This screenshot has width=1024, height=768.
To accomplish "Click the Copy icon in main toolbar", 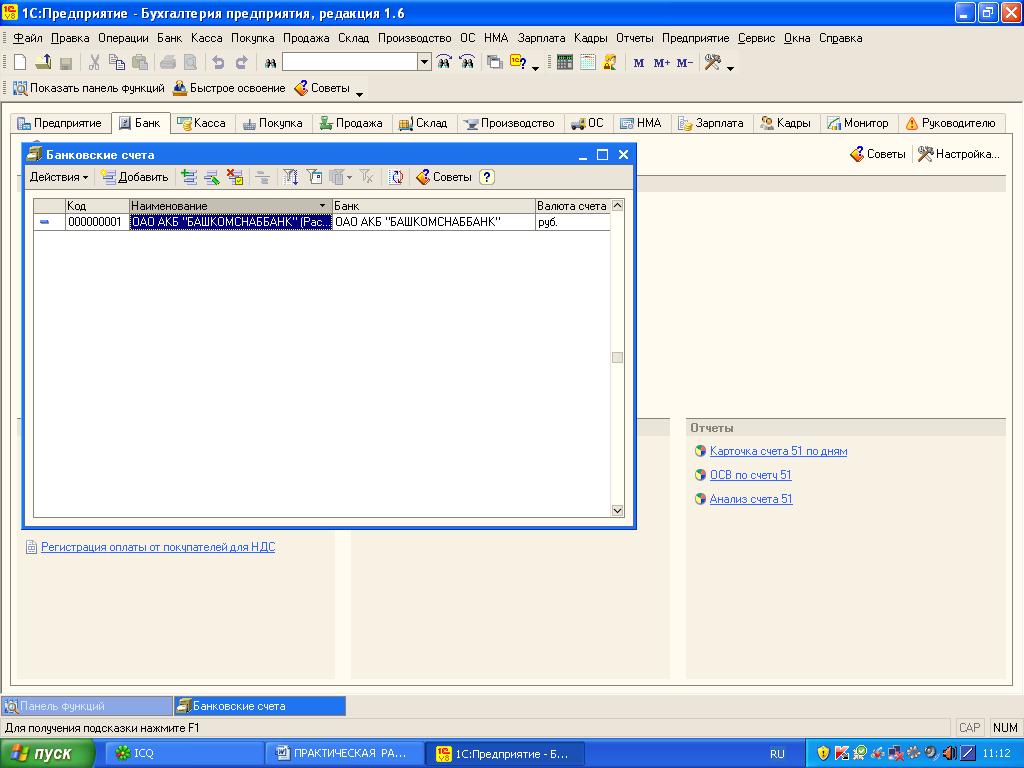I will click(x=117, y=63).
